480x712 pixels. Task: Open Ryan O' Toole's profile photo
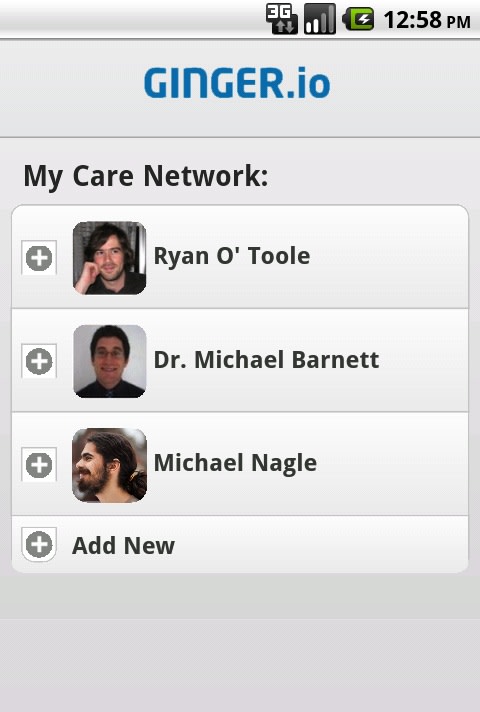click(x=109, y=257)
